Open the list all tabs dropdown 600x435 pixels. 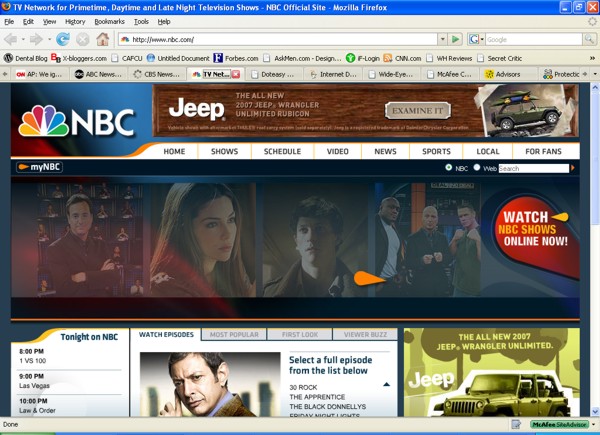coord(595,74)
